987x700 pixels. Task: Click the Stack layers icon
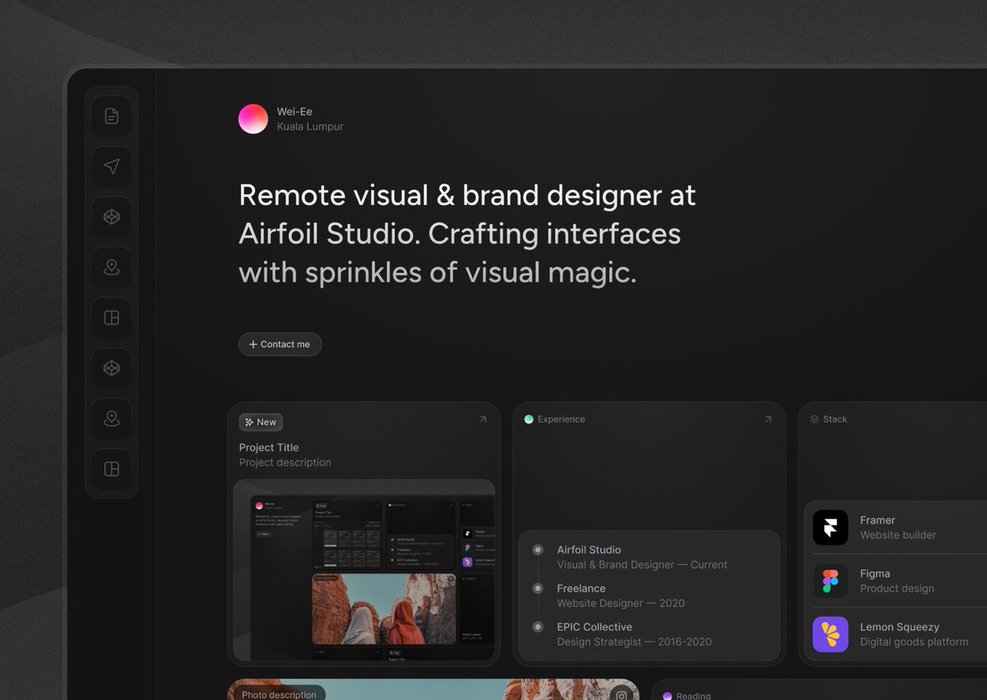(814, 419)
